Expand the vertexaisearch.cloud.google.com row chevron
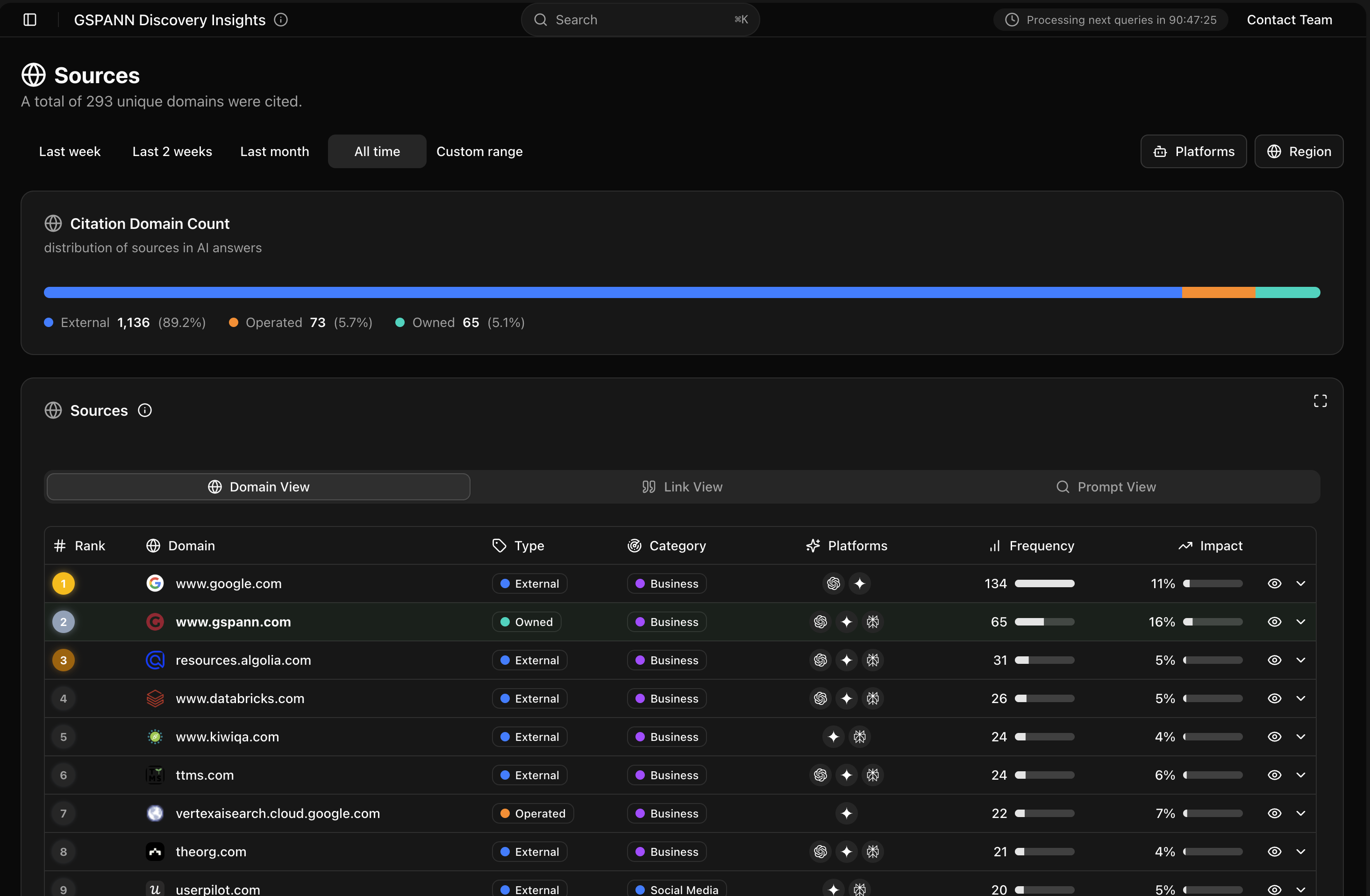Viewport: 1370px width, 896px height. point(1300,813)
